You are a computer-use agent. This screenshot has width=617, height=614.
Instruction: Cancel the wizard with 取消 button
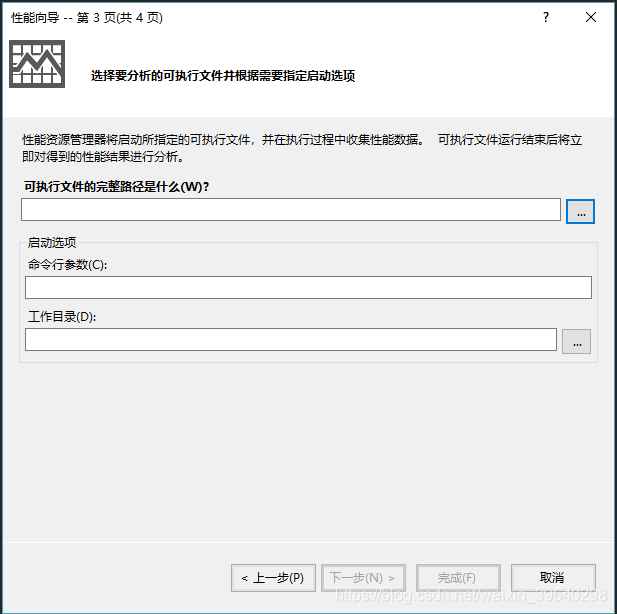[553, 578]
